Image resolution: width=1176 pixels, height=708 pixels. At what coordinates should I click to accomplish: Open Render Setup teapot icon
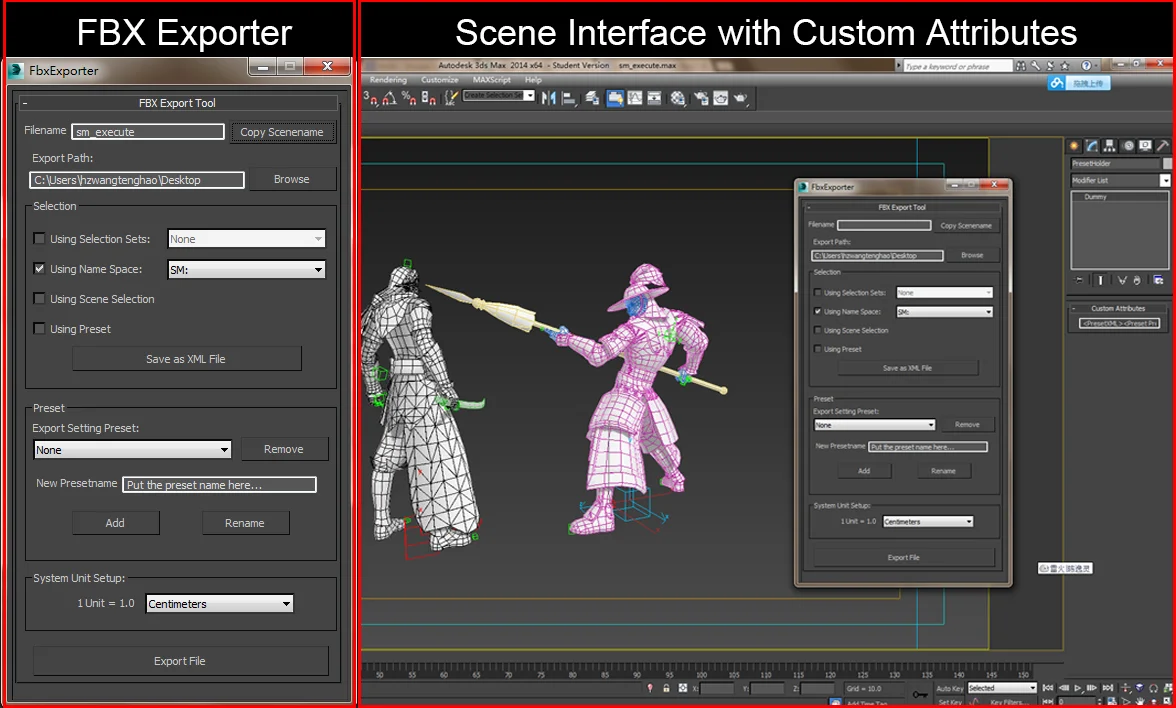(x=701, y=98)
